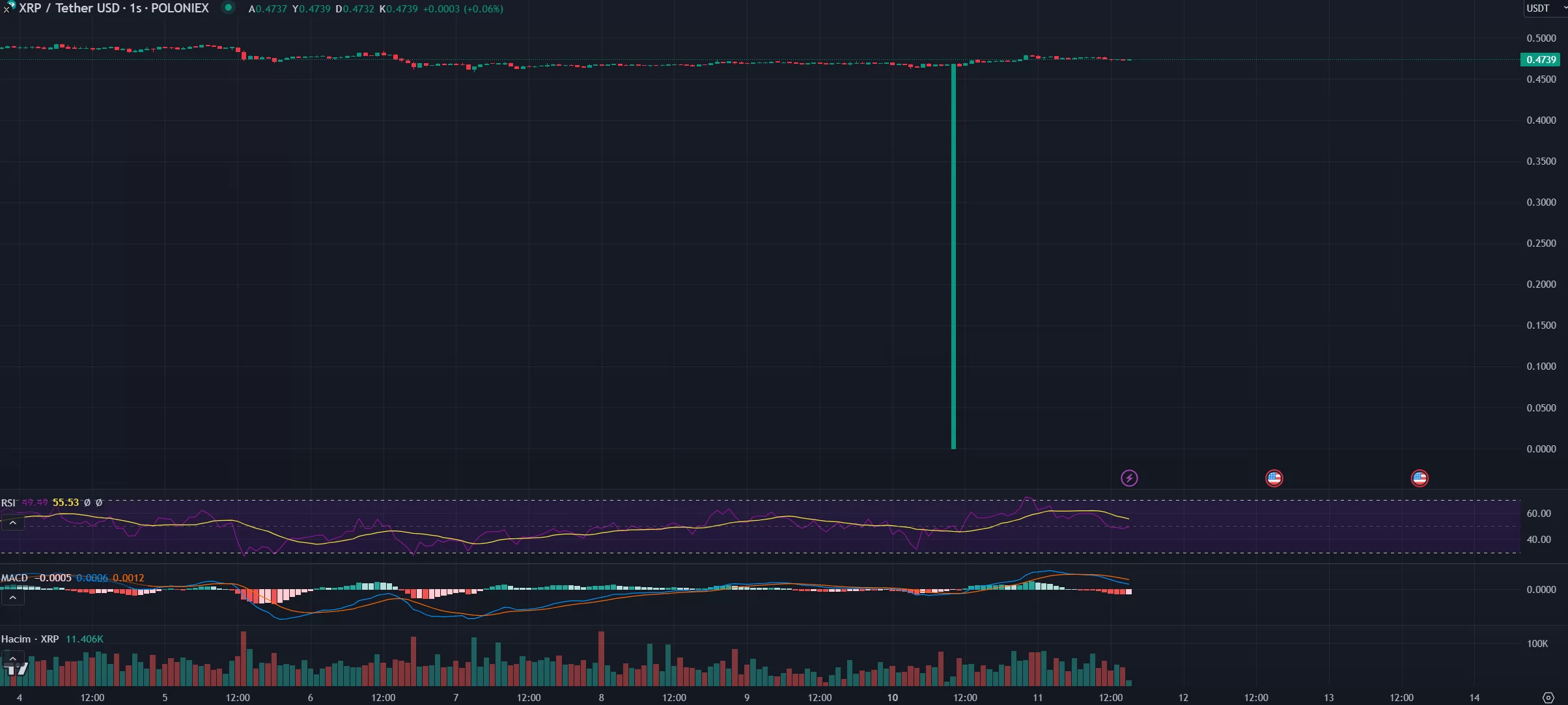Screen dimensions: 1568x705
Task: Click the TradingView logo watermark
Action: [16, 669]
